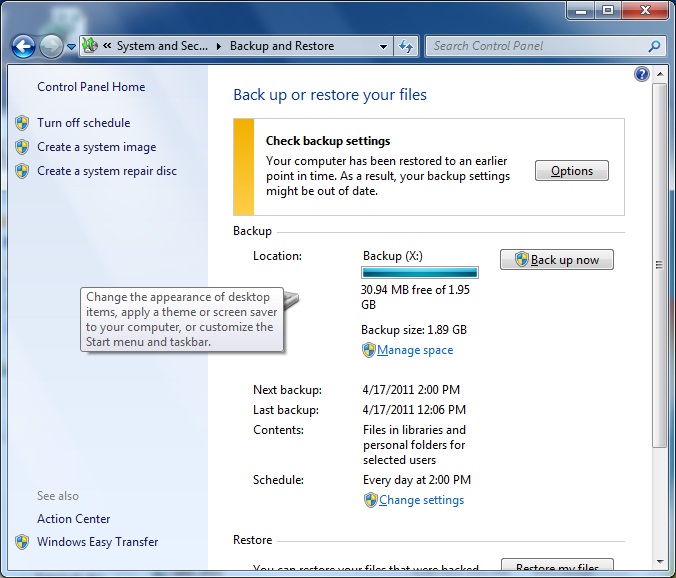The width and height of the screenshot is (676, 578).
Task: Click shield icon beside 'Create a system image'
Action: coord(22,147)
